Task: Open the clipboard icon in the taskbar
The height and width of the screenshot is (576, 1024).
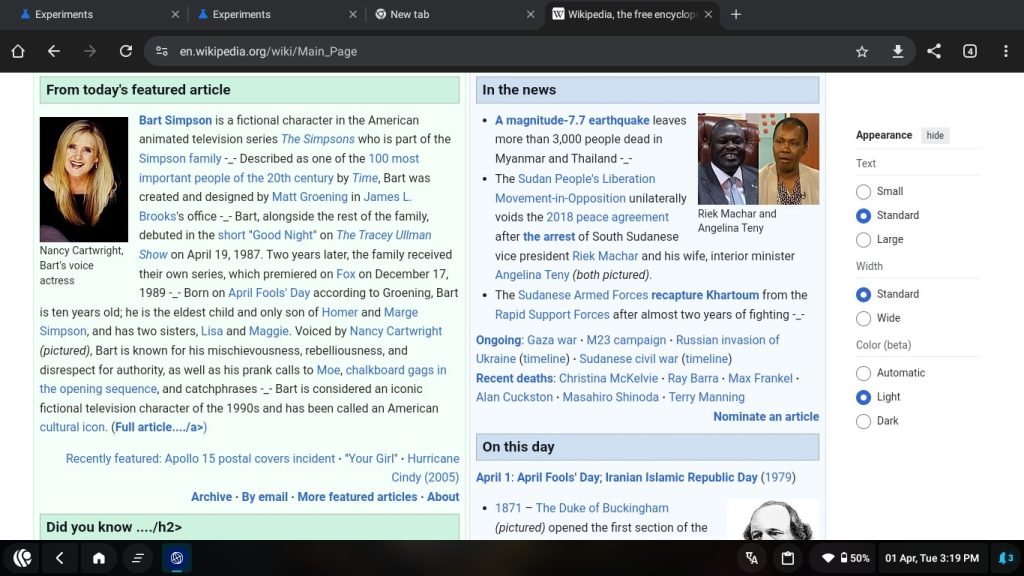Action: (x=787, y=558)
